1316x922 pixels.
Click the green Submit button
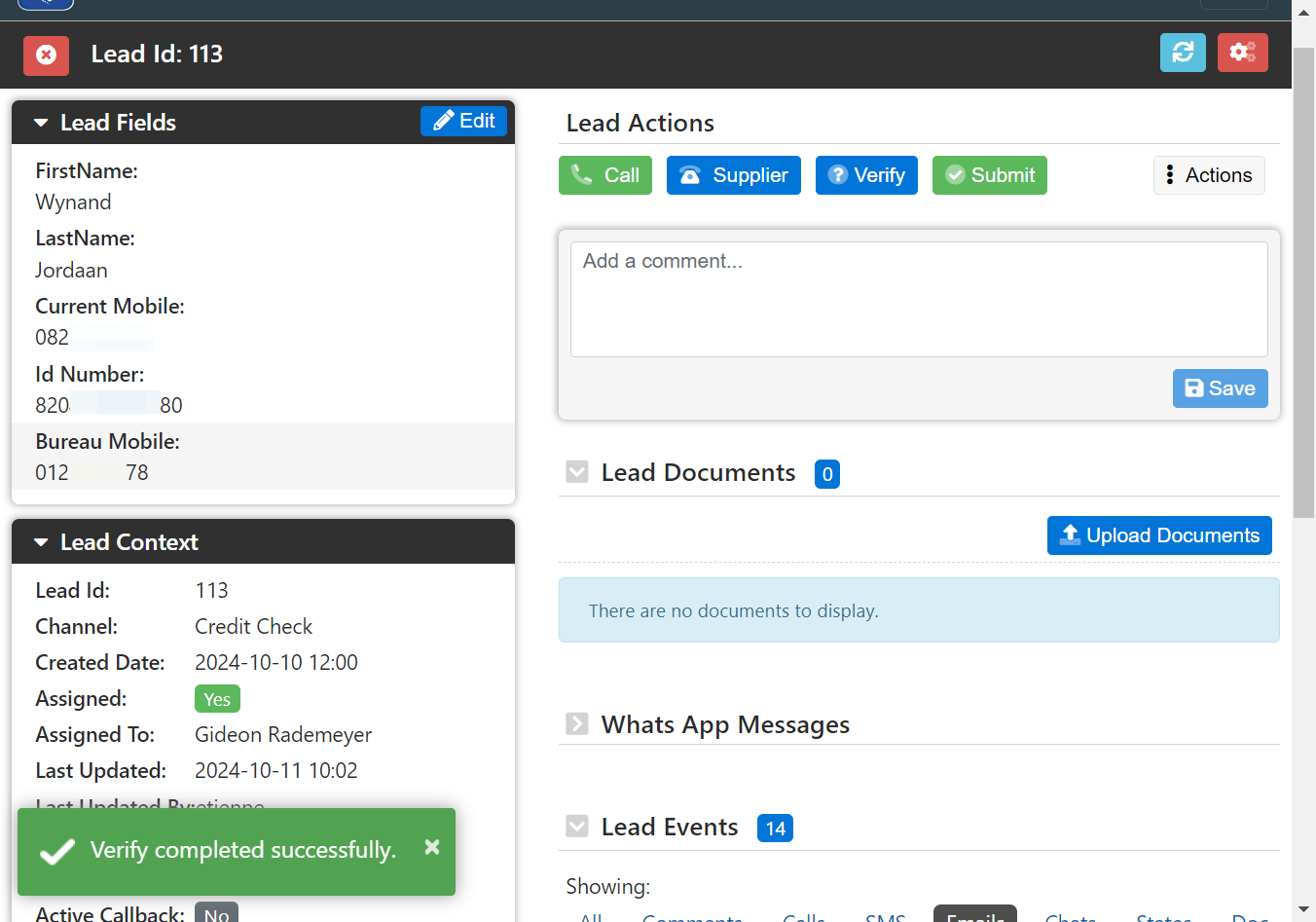click(990, 175)
